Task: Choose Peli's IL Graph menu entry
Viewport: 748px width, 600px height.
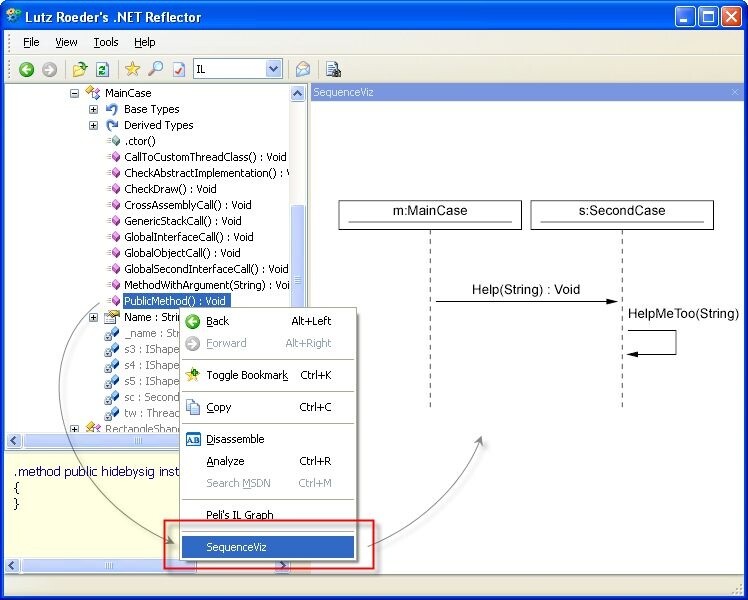Action: [268, 515]
